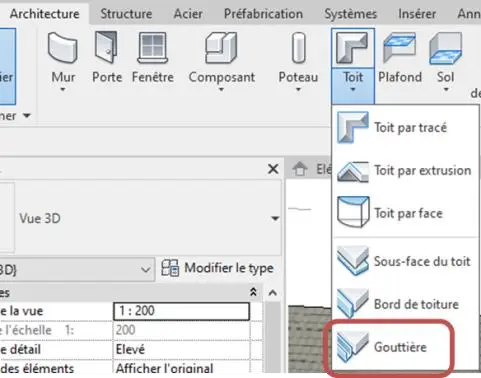Choose Sous-face du toit option
Viewport: 481px width, 378px height.
405,261
